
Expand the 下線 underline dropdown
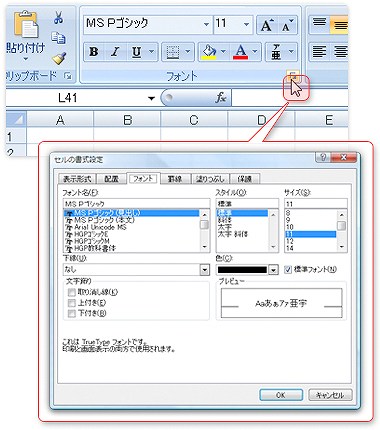click(x=205, y=269)
